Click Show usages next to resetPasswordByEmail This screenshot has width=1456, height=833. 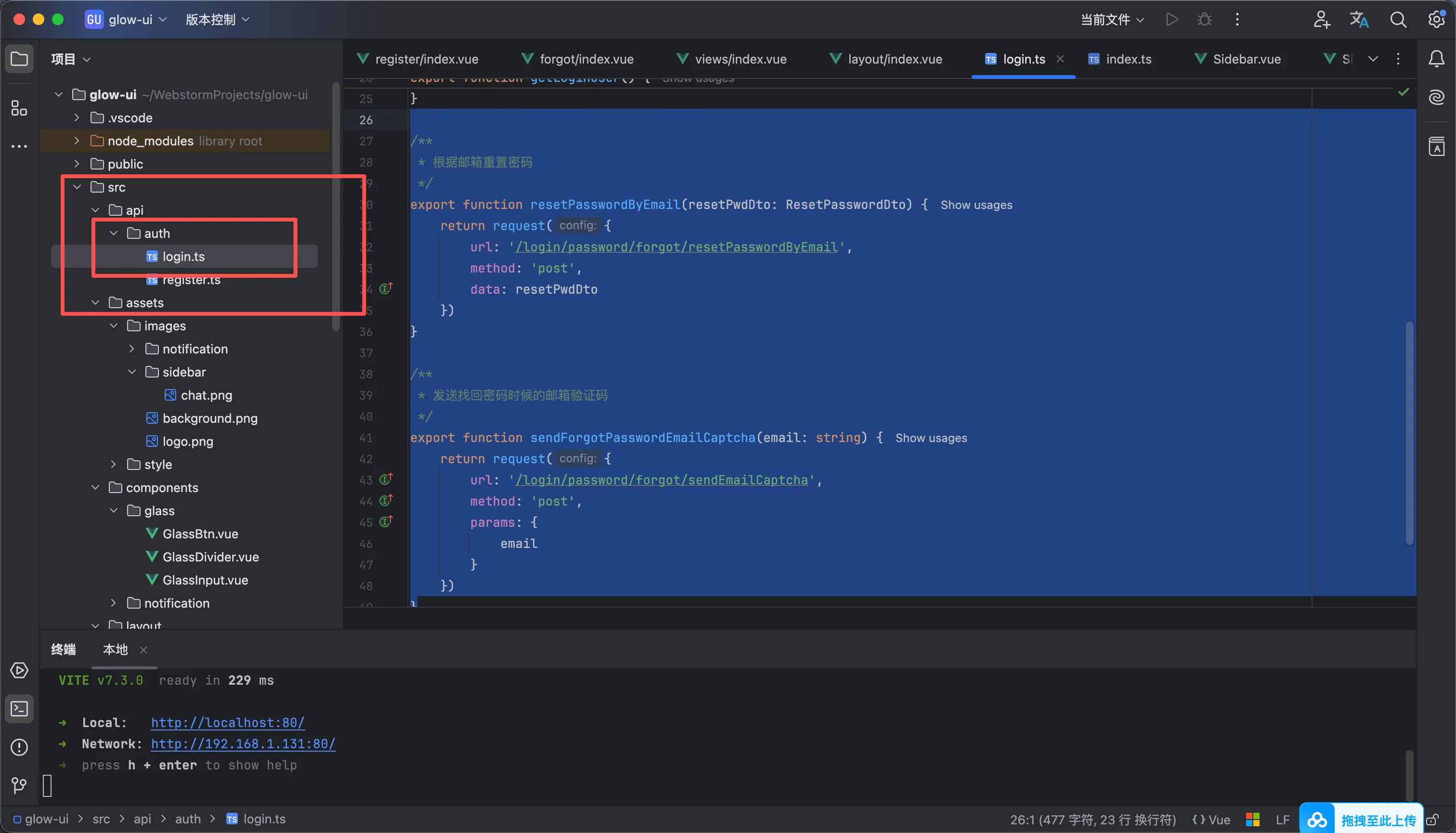[x=976, y=205]
